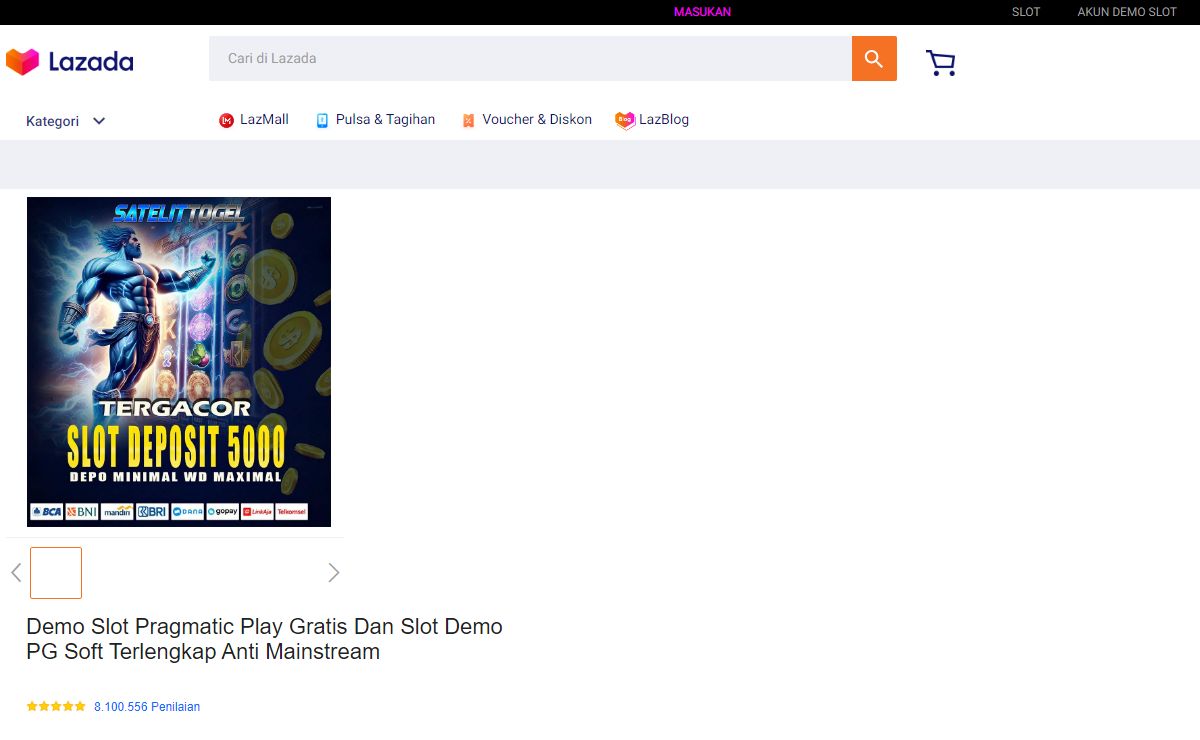The image size is (1200, 740).
Task: Show previous product thumbnail arrow
Action: point(16,572)
